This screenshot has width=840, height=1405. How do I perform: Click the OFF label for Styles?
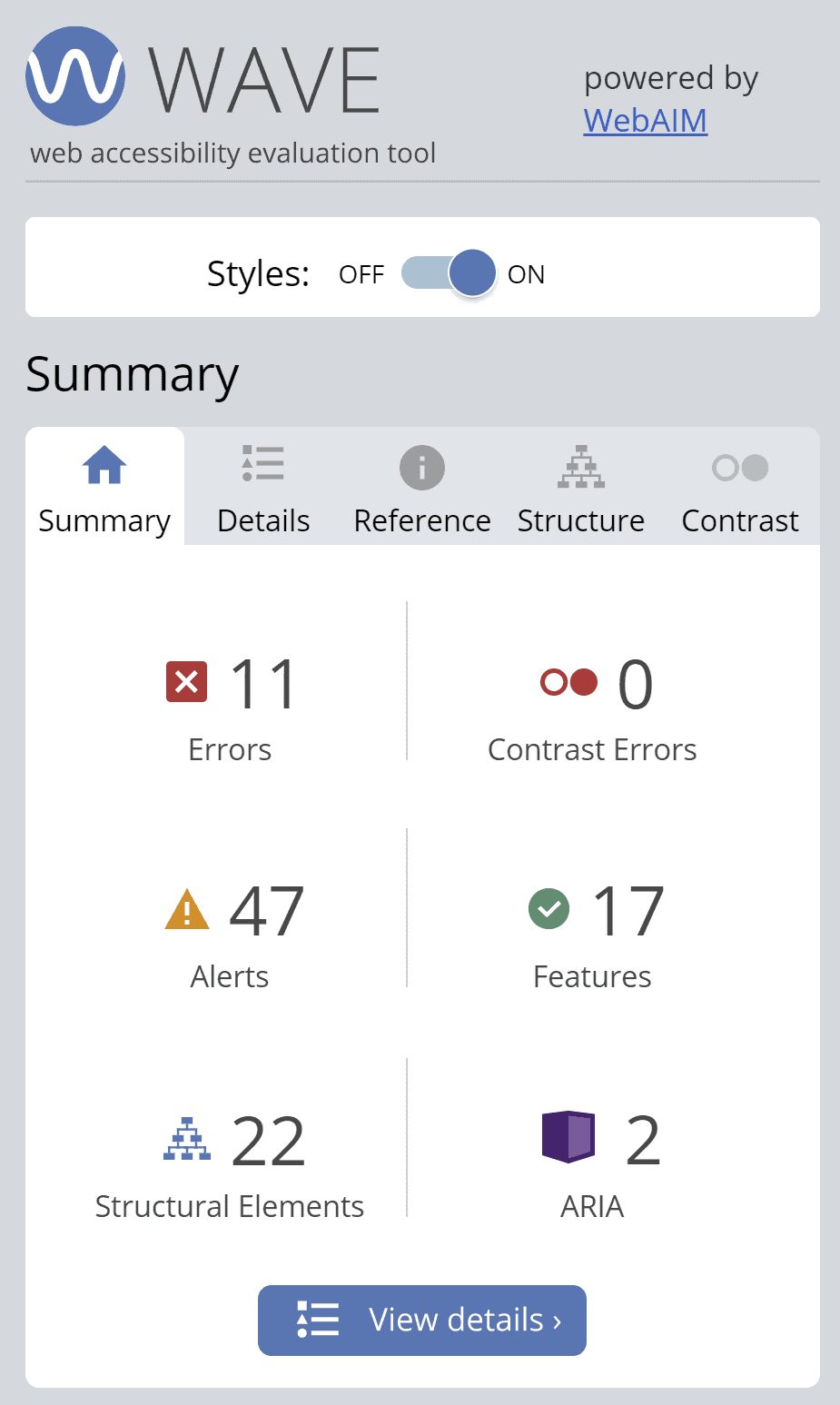tap(361, 274)
